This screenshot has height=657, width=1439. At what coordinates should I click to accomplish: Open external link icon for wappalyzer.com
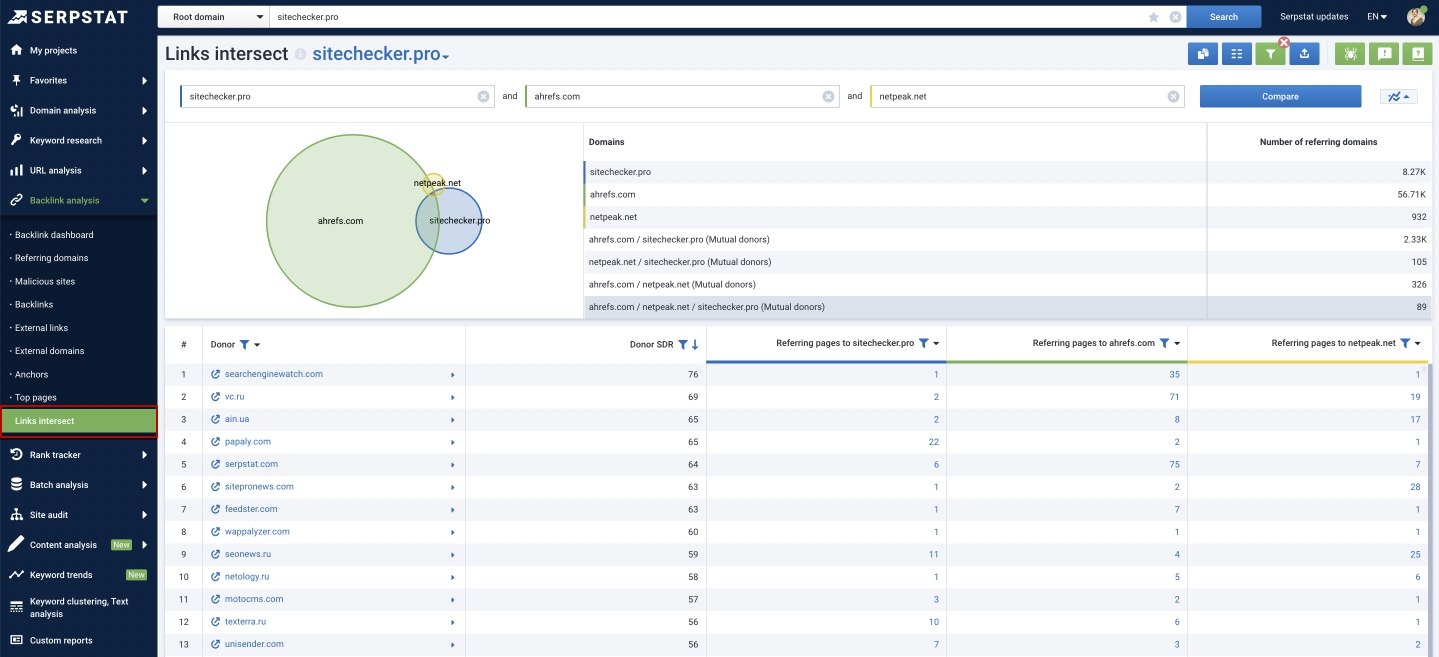pos(215,532)
